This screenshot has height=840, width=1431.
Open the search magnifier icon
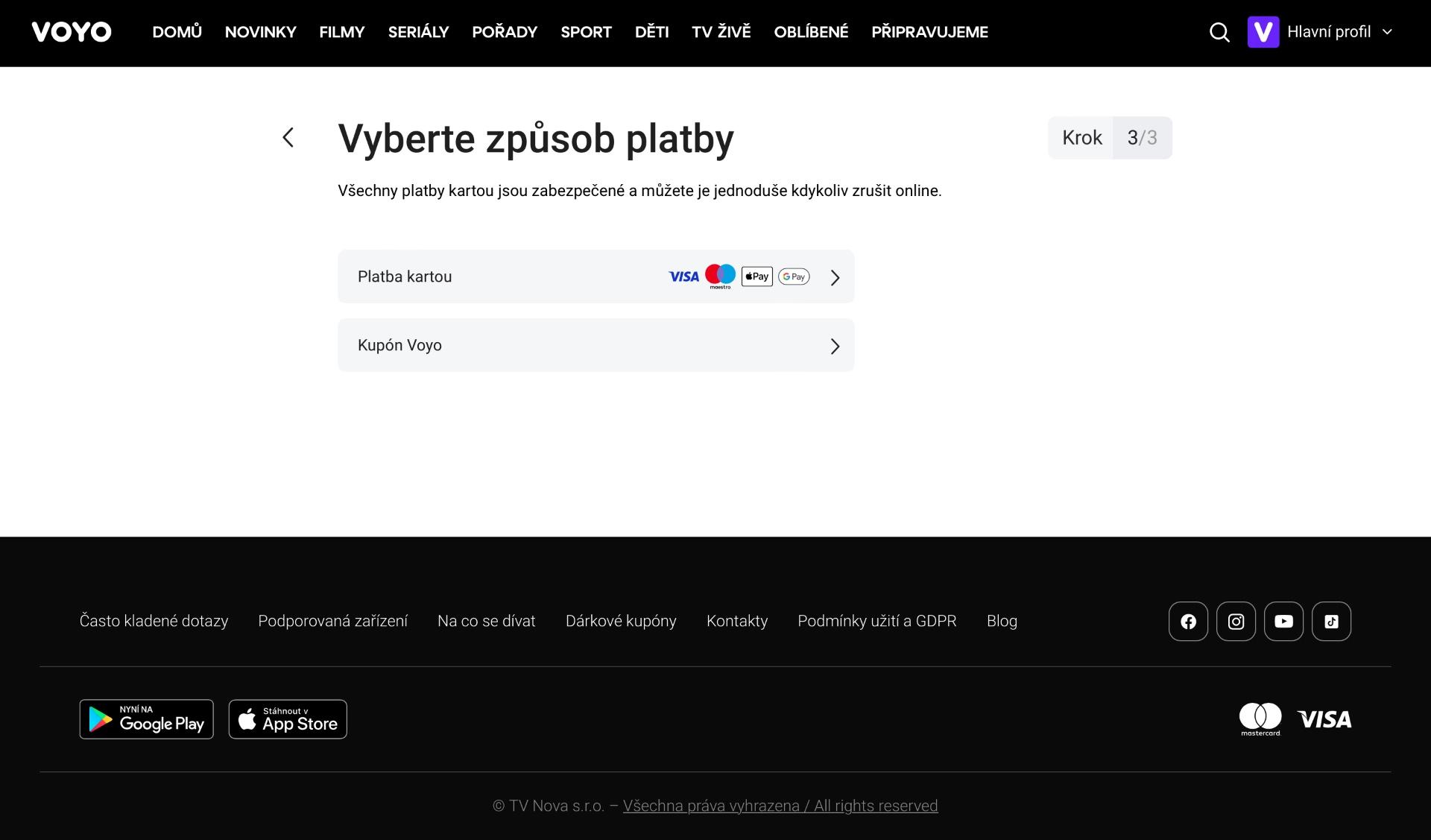(x=1219, y=32)
